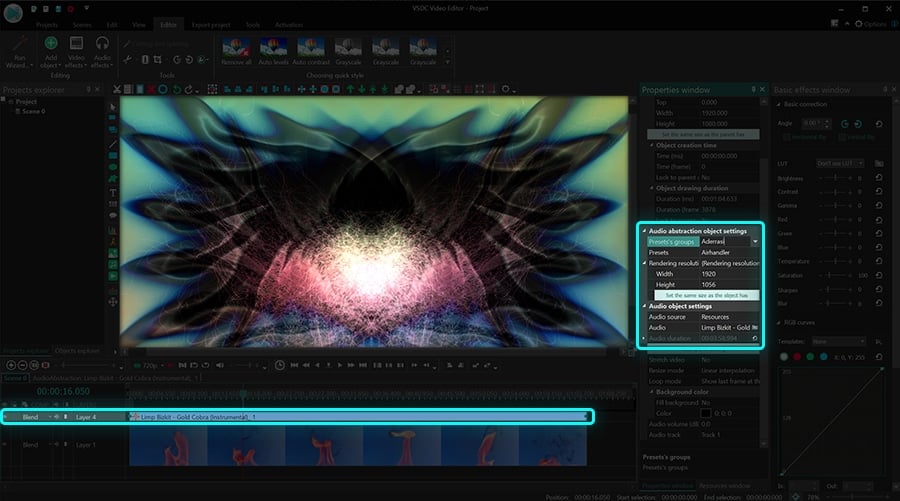This screenshot has width=900, height=501.
Task: Click timeline zoom out minus icon
Action: point(22,365)
